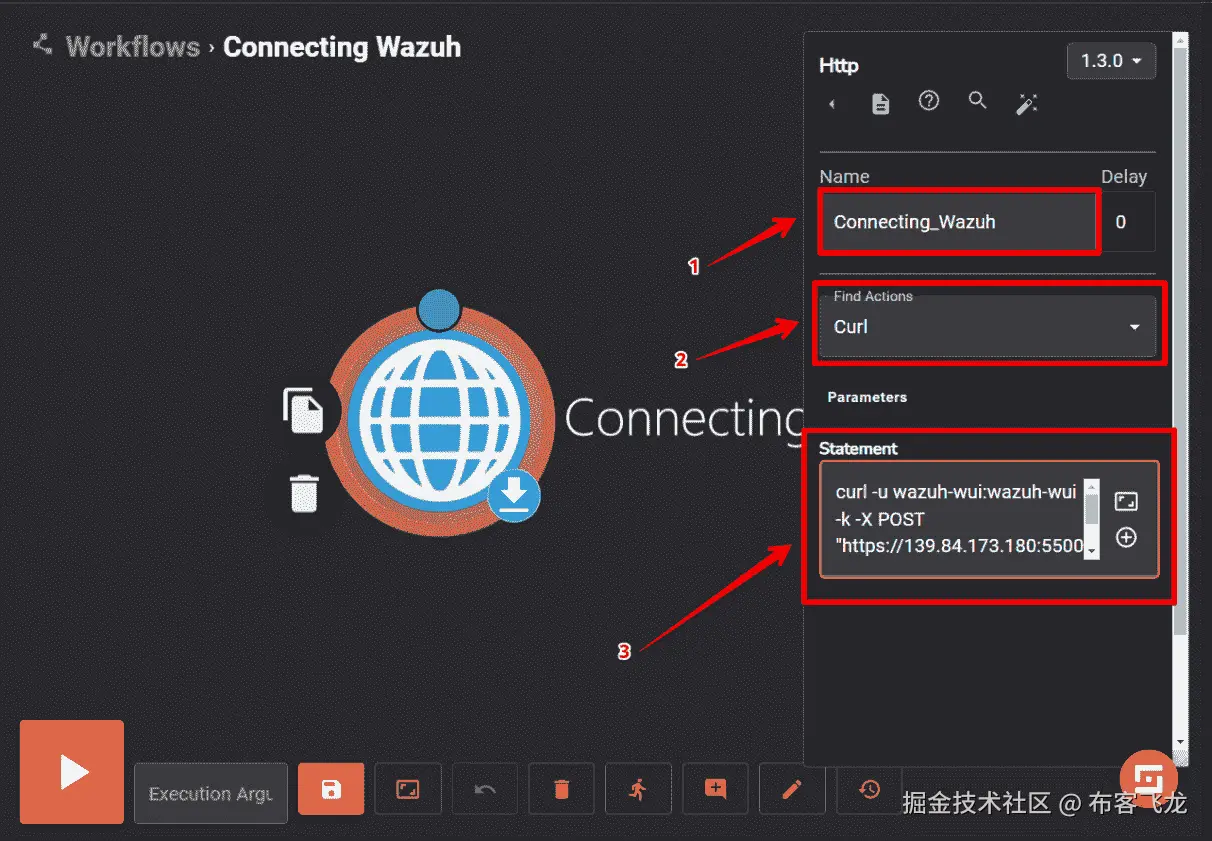This screenshot has height=841, width=1212.
Task: Open the revision history clock icon
Action: pos(869,790)
